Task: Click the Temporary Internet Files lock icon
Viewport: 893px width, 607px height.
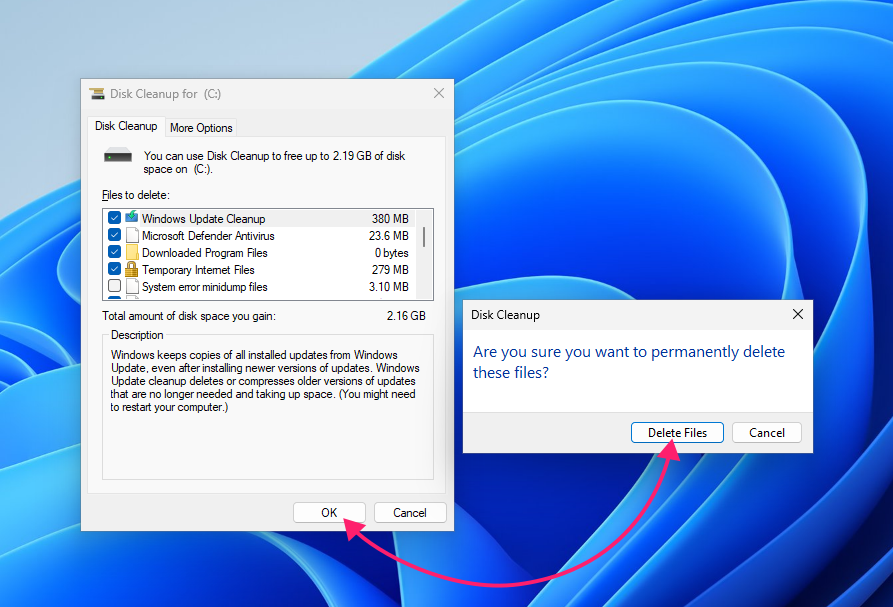Action: click(x=132, y=269)
